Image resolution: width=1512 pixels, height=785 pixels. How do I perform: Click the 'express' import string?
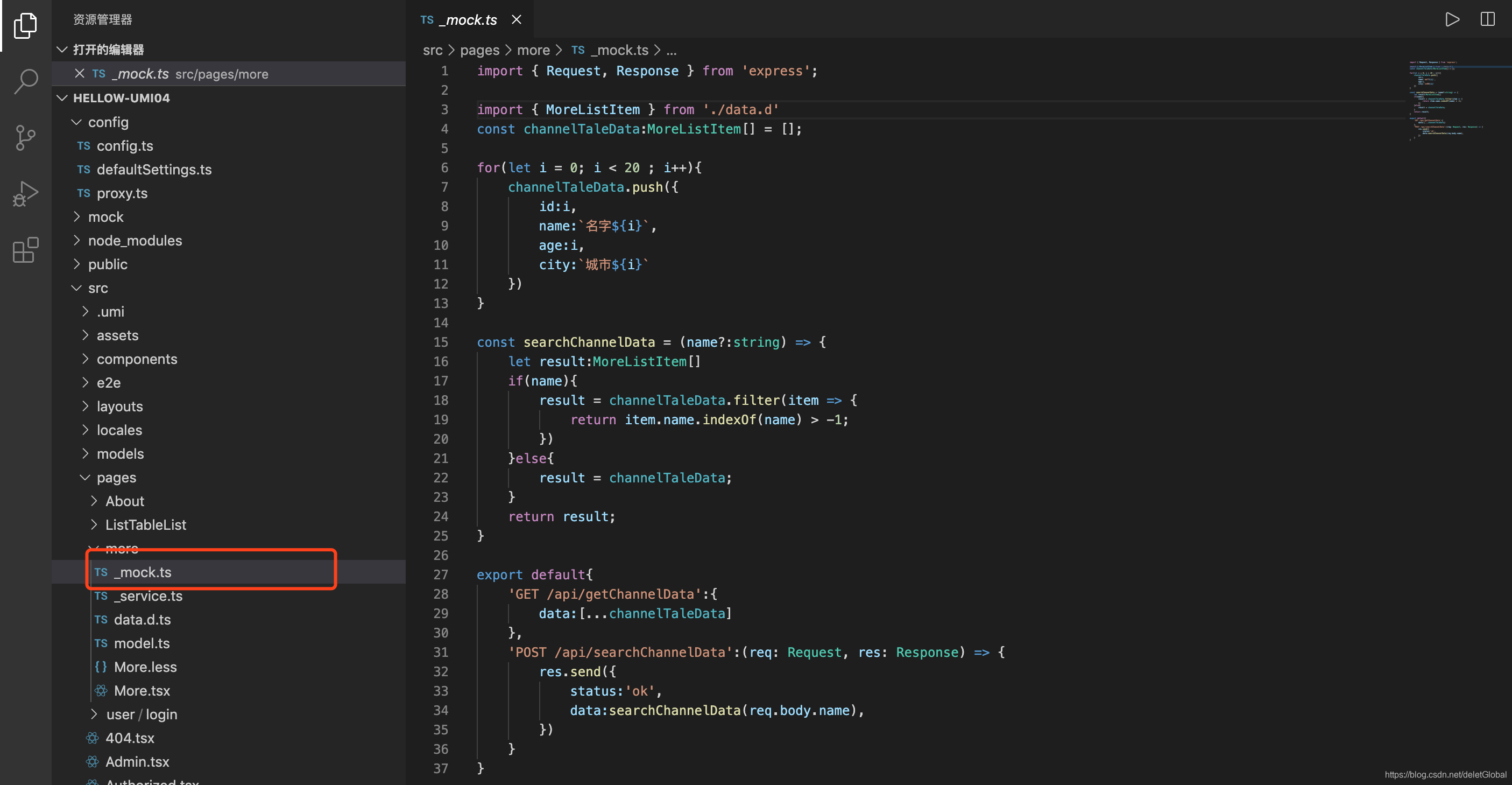(775, 71)
